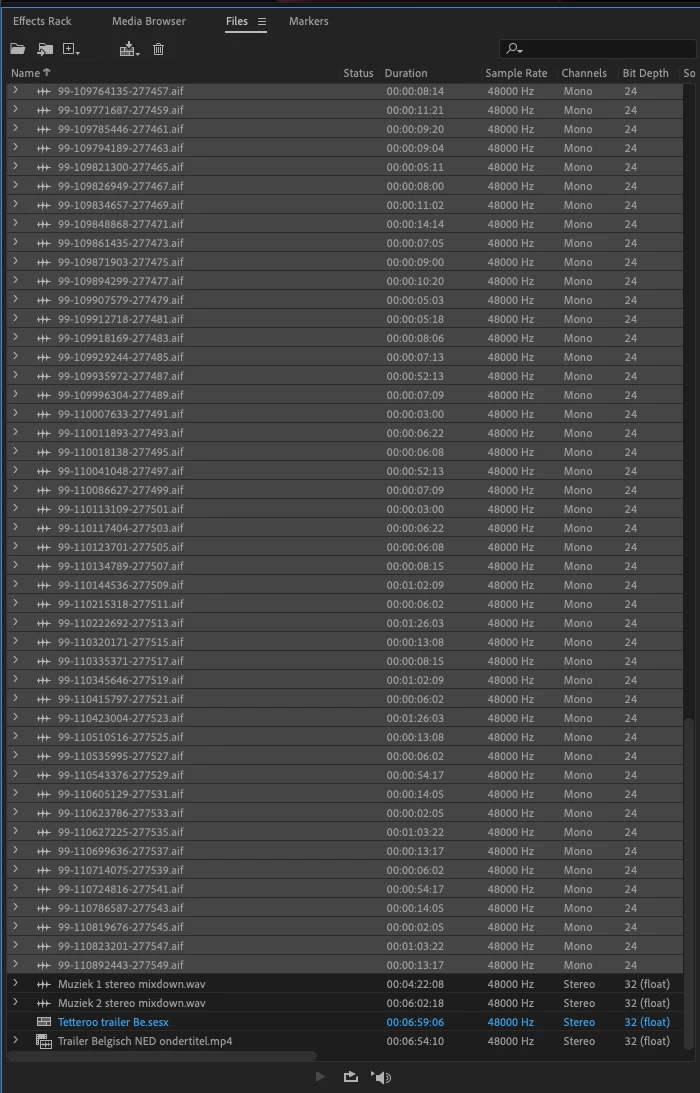Expand Trailer Belgisch NED ondertitel.mp4 entry
Image resolution: width=700 pixels, height=1093 pixels.
[x=15, y=1040]
